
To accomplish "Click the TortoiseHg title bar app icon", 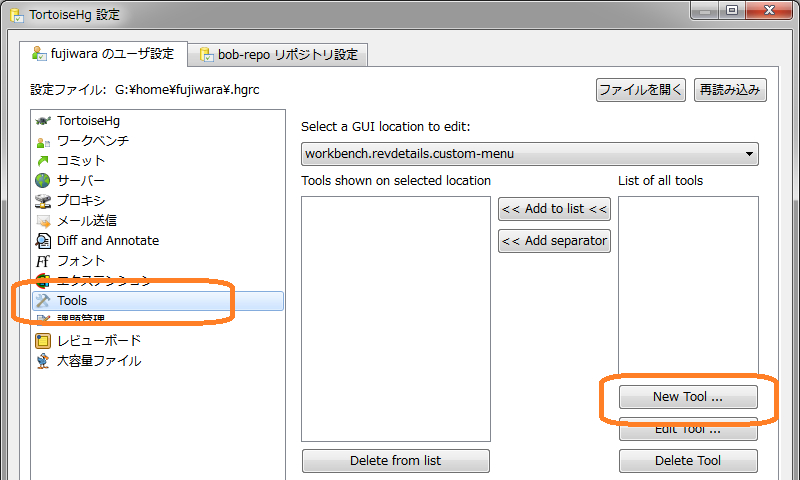I will (x=17, y=15).
